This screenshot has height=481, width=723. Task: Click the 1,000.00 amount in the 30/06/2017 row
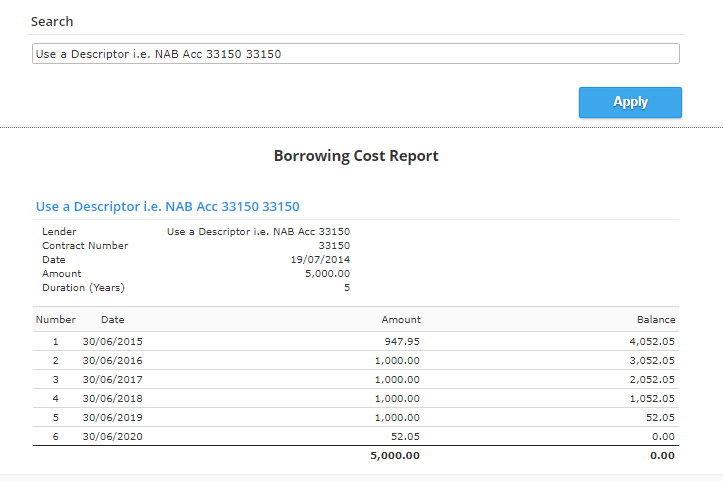(x=397, y=379)
